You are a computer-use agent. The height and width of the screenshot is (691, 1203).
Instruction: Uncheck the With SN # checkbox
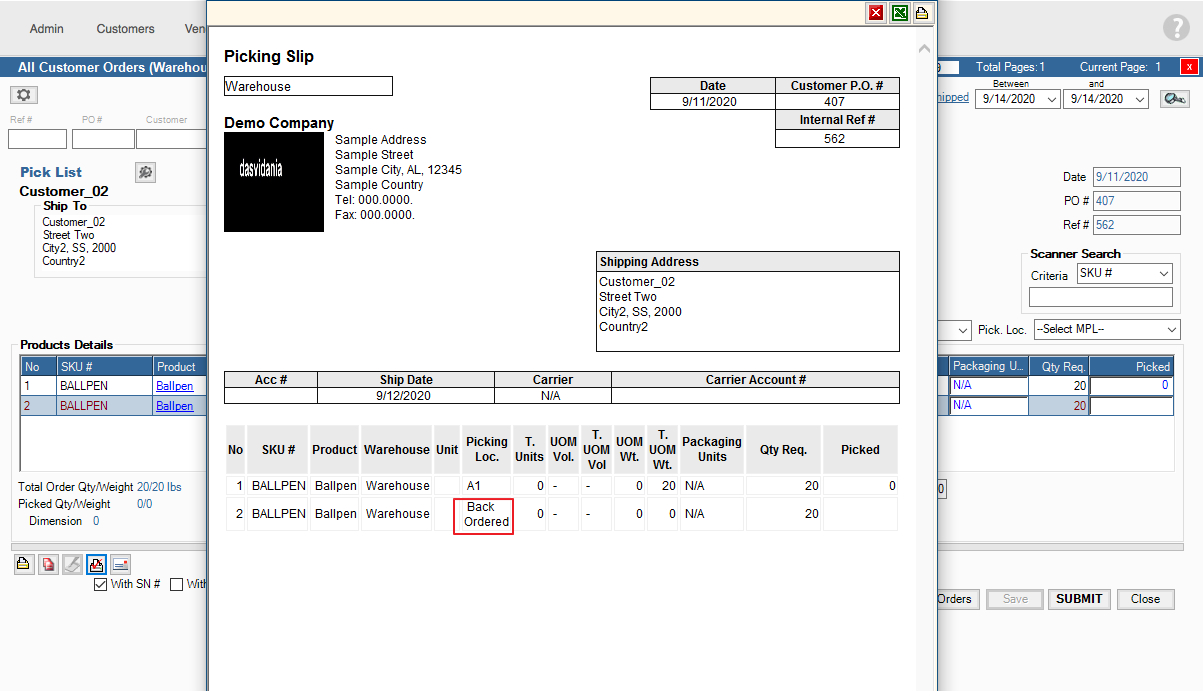(x=100, y=584)
